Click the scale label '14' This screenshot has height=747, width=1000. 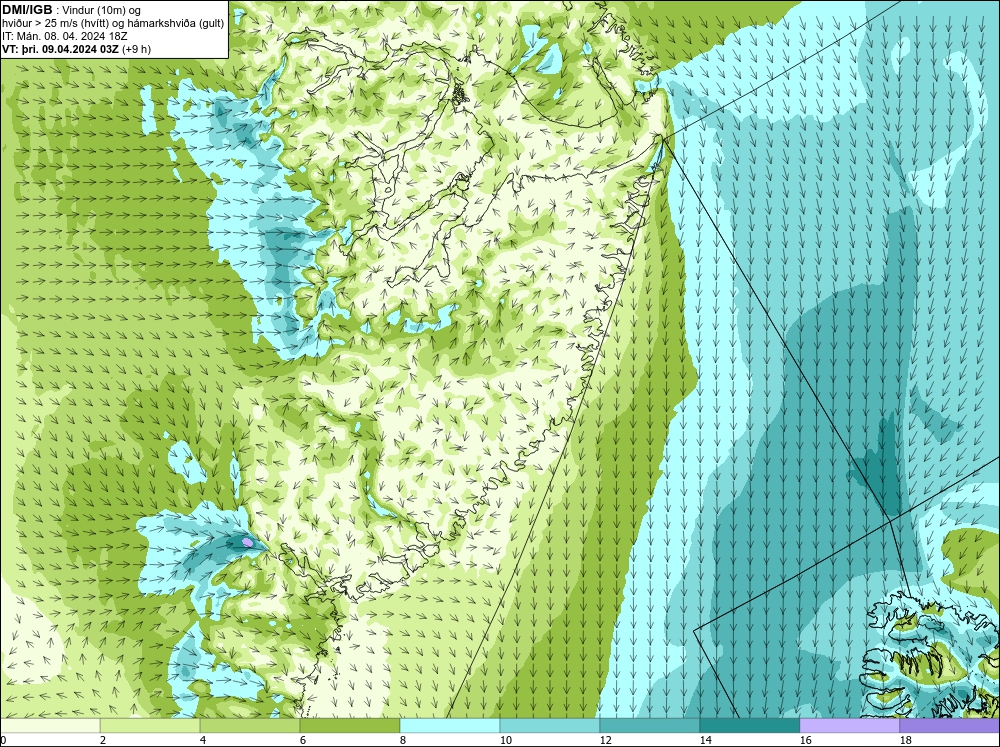tap(705, 740)
